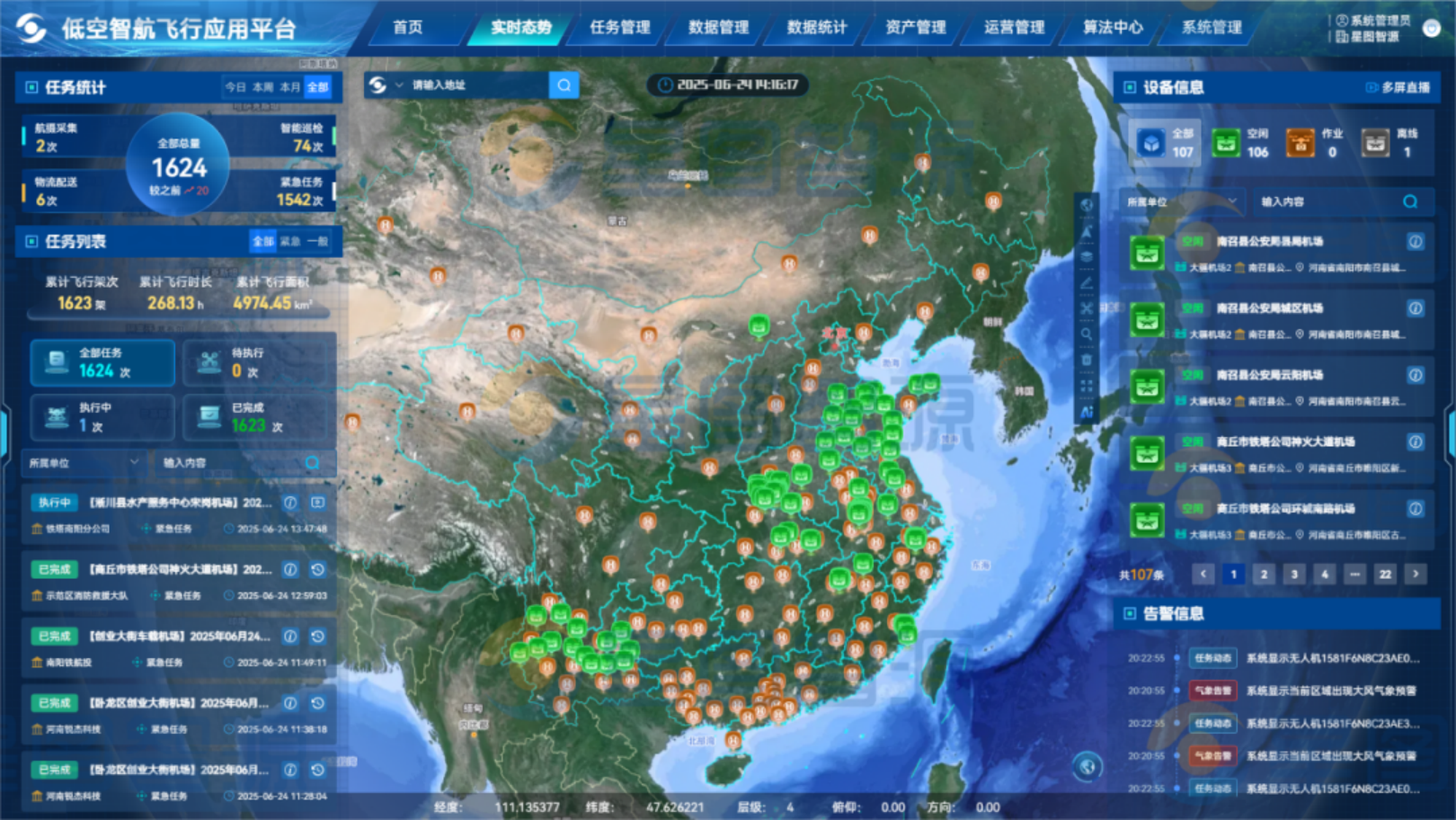
Task: Click the magnifier icon in map toolbar
Action: pos(1087,334)
